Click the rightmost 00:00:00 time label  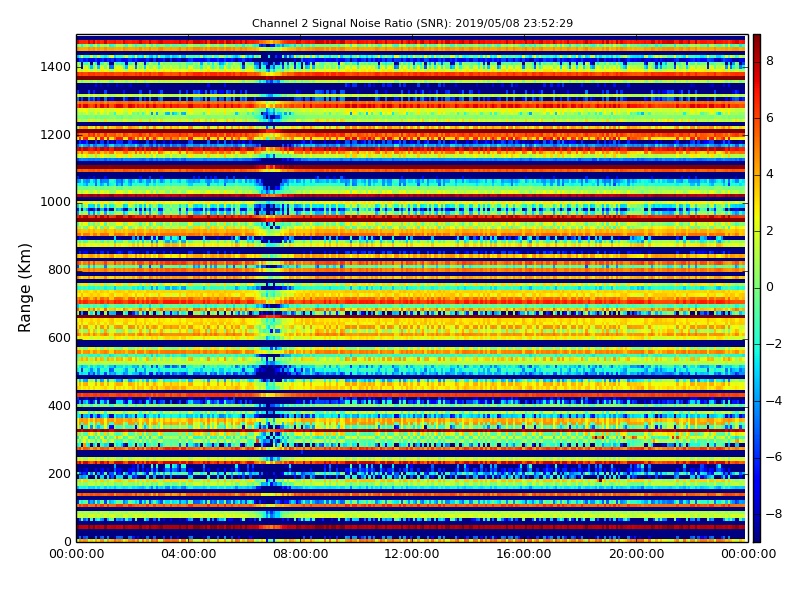(748, 554)
